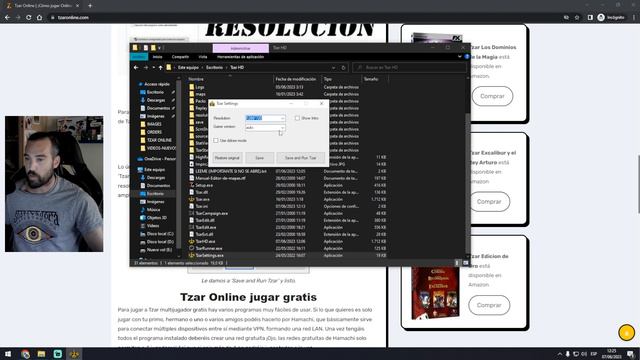The height and width of the screenshot is (360, 640).
Task: Open recent locations dropdown arrow in Explorer
Action: click(153, 68)
